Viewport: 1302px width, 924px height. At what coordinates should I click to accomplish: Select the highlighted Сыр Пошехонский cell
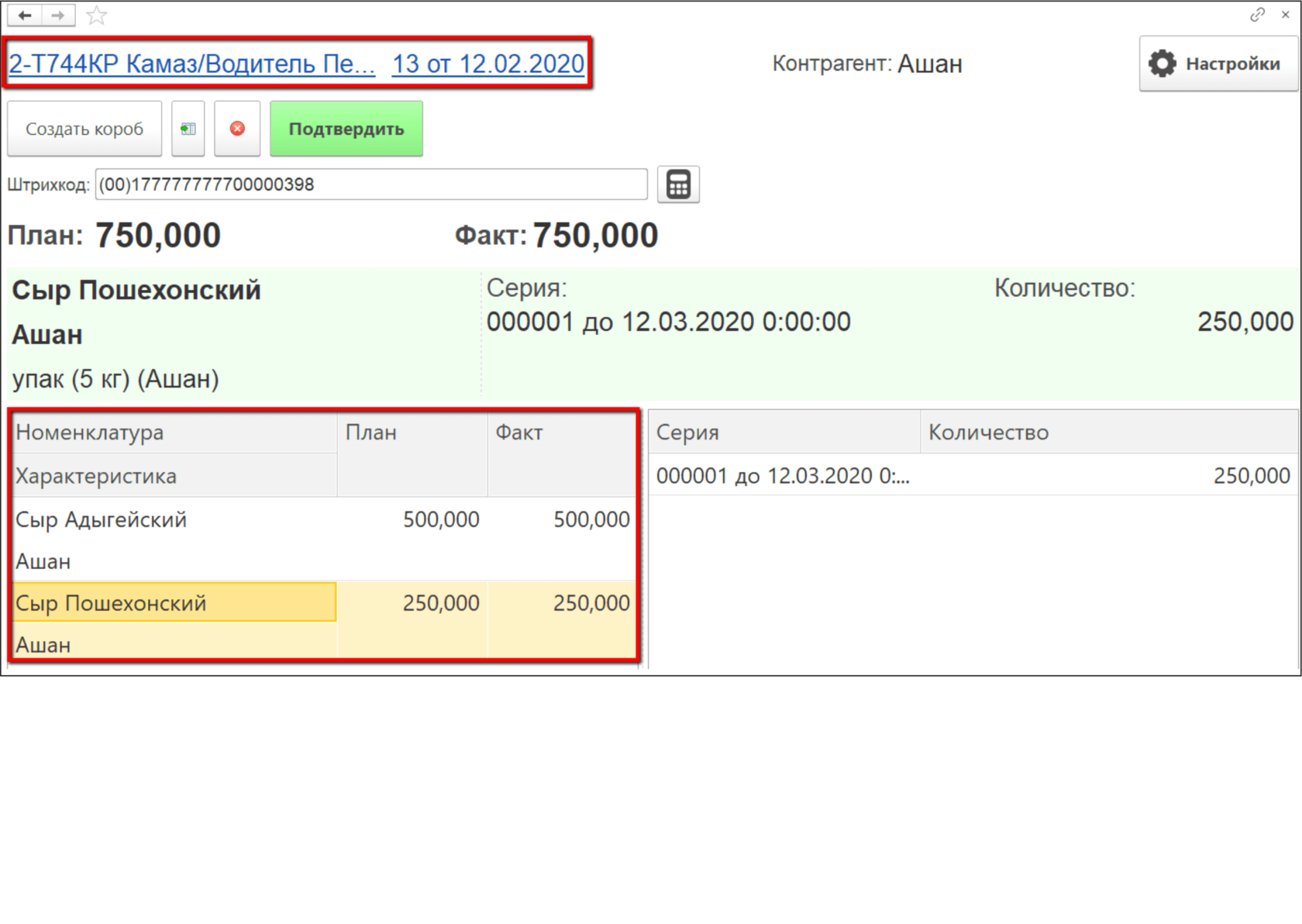pyautogui.click(x=174, y=602)
